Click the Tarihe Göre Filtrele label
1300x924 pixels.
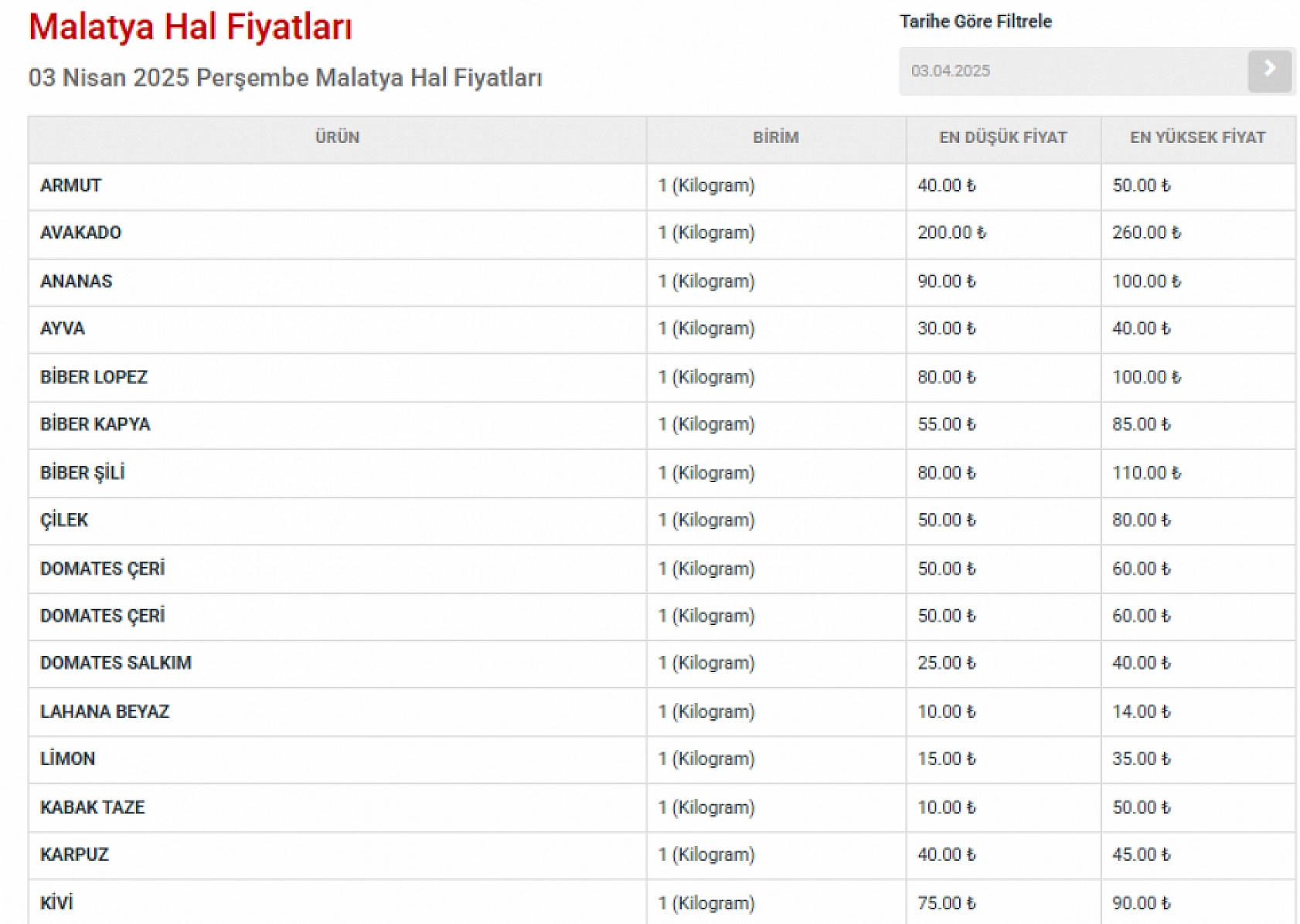[x=975, y=22]
